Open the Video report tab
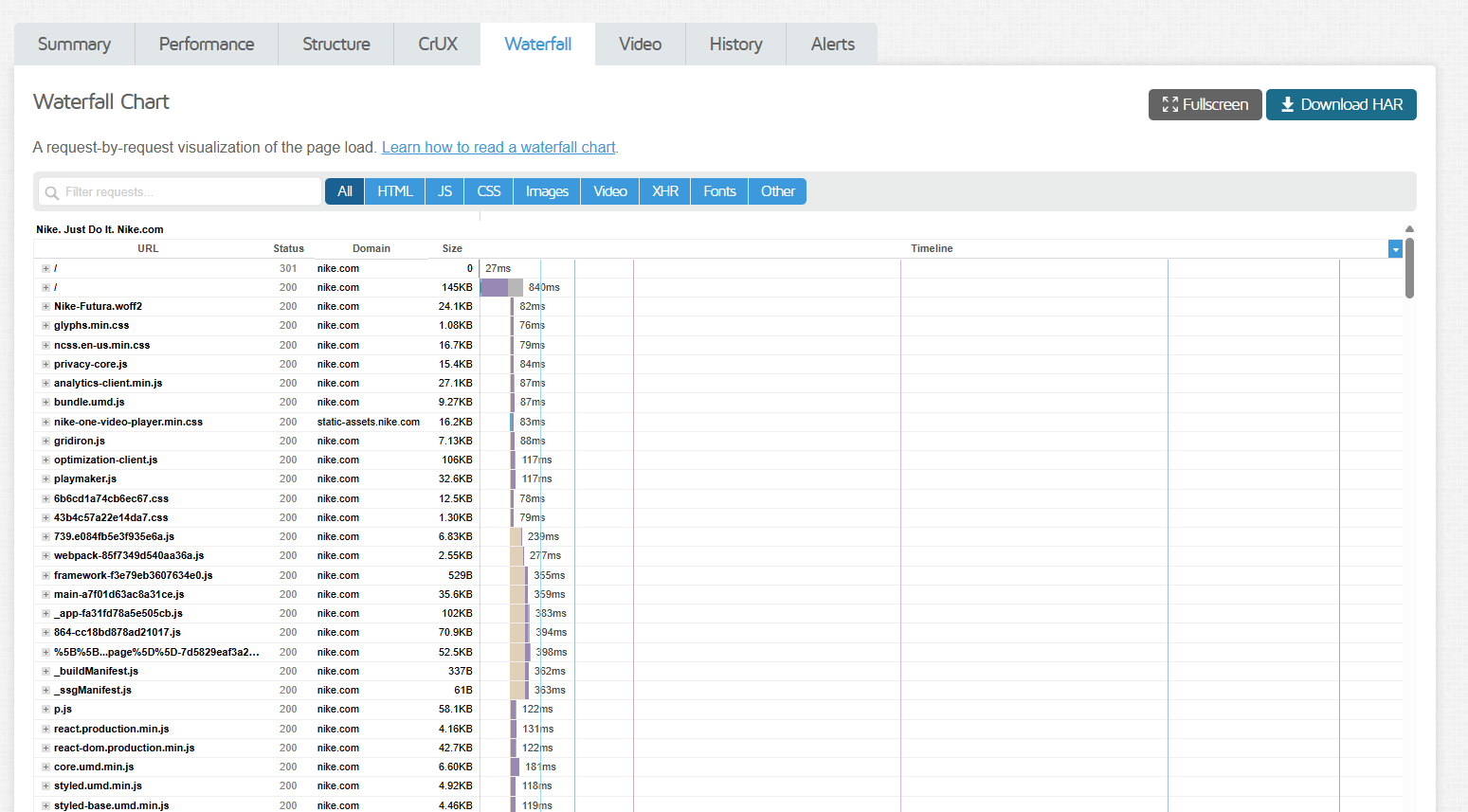The image size is (1468, 812). pyautogui.click(x=641, y=45)
